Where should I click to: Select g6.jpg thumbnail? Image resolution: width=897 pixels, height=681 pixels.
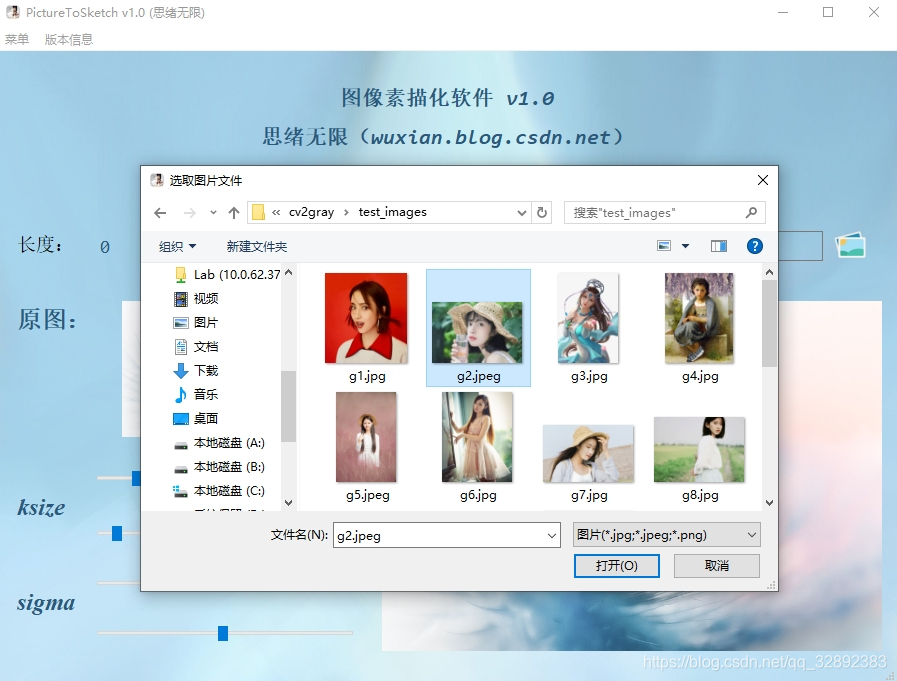point(477,437)
